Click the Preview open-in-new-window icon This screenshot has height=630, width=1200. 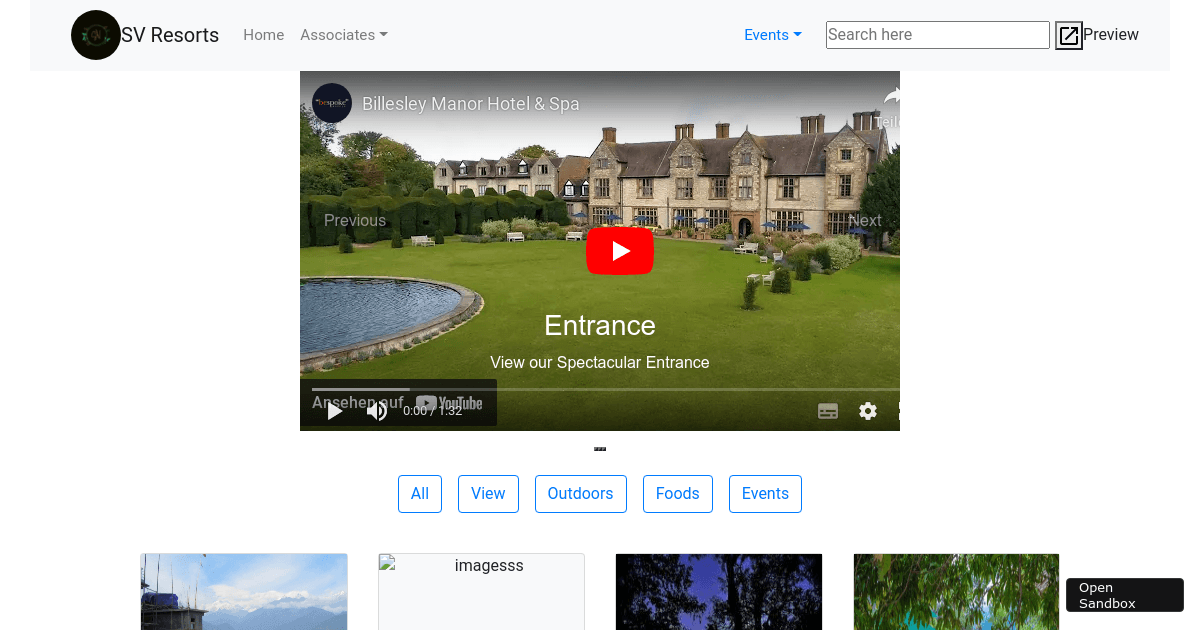(1069, 36)
